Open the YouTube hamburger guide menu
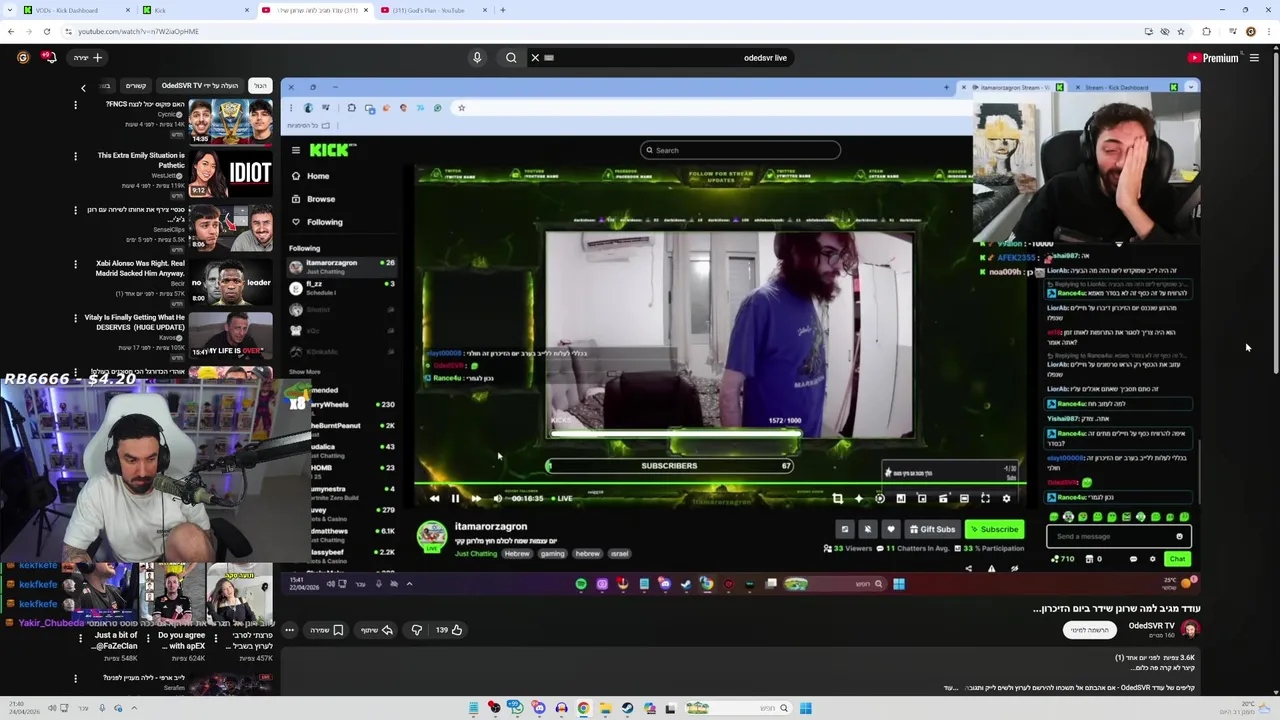The image size is (1280, 720). click(1254, 58)
